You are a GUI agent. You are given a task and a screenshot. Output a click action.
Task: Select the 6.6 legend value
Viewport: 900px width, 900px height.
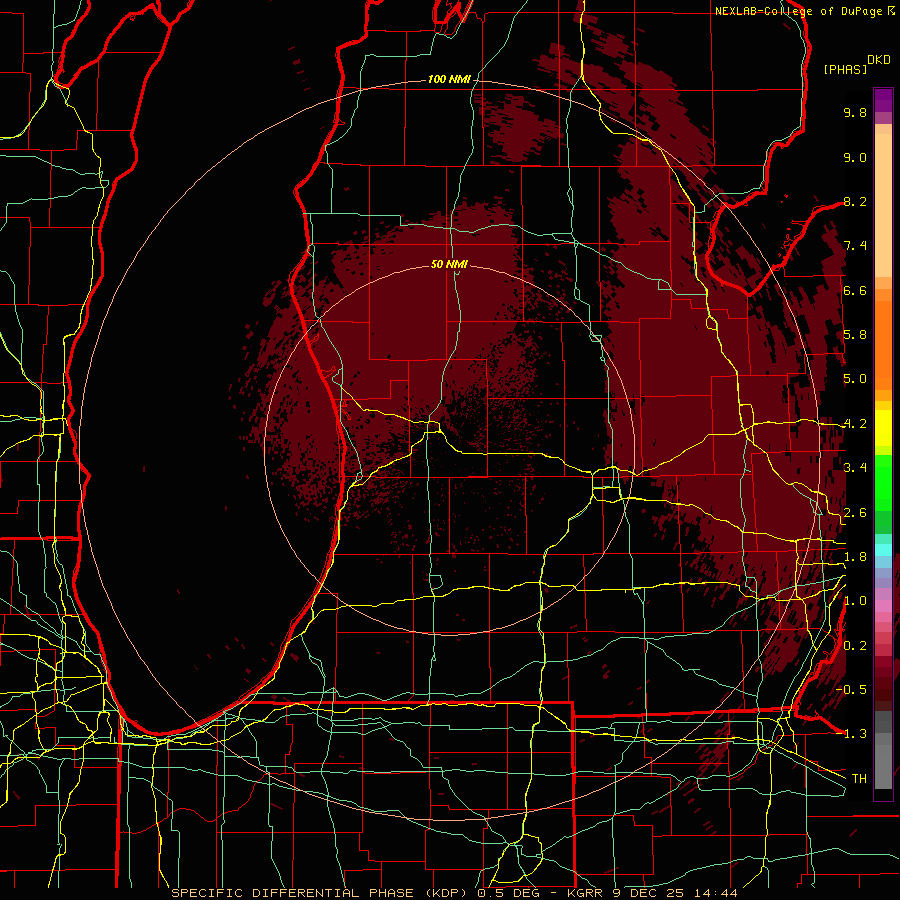pos(855,290)
